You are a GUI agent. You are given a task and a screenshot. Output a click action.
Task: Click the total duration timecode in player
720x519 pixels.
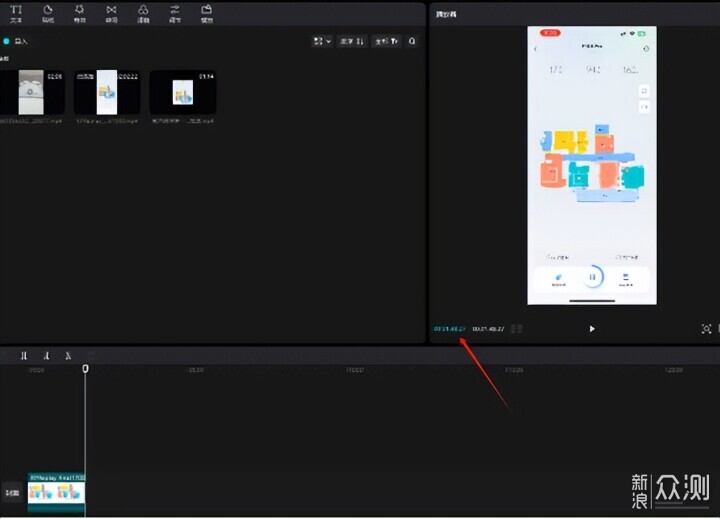[x=488, y=329]
